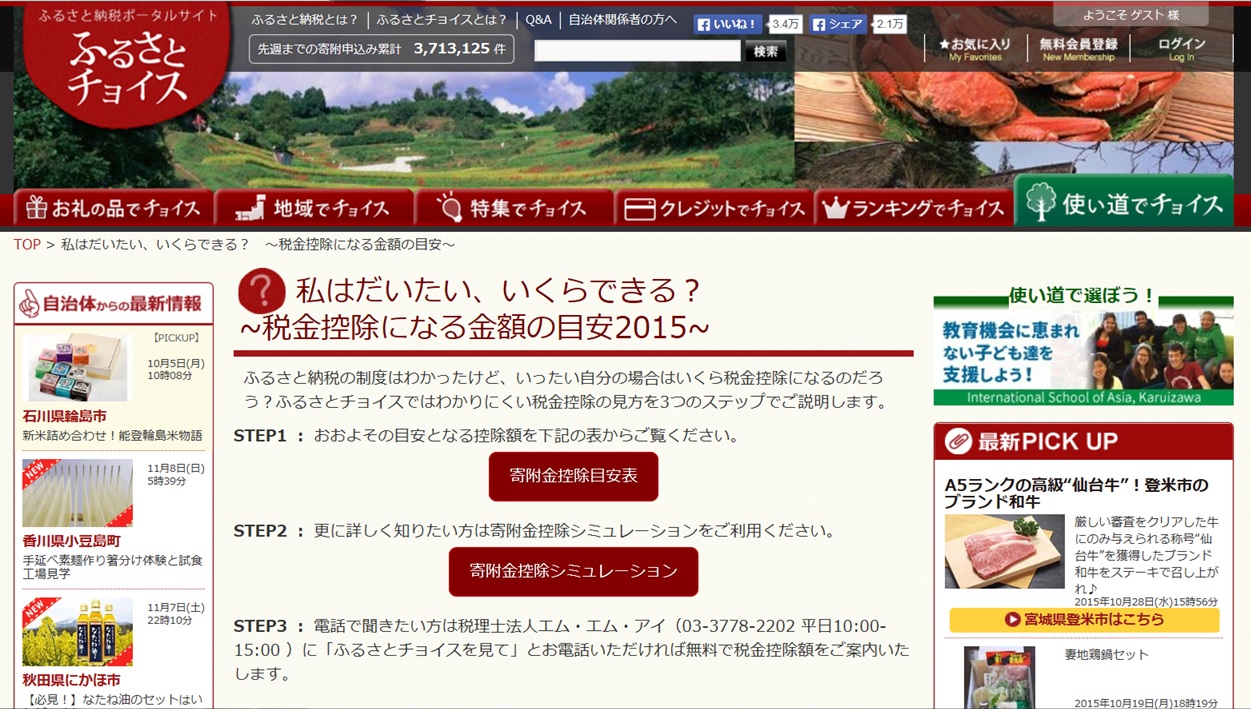Launch the 寄附金控除シミュレーション simulator

[x=572, y=572]
